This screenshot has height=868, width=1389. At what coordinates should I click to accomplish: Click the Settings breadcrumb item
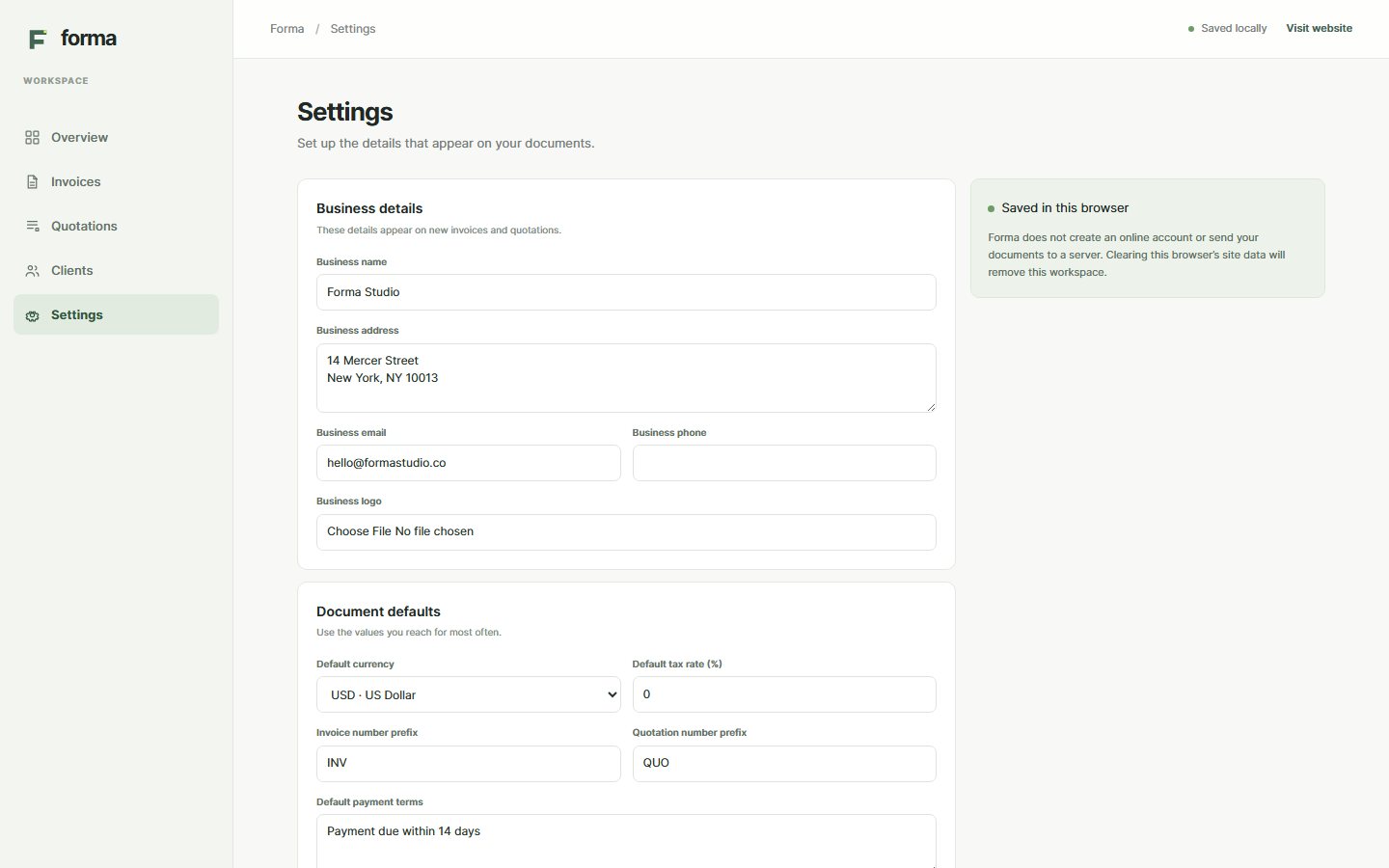coord(353,29)
